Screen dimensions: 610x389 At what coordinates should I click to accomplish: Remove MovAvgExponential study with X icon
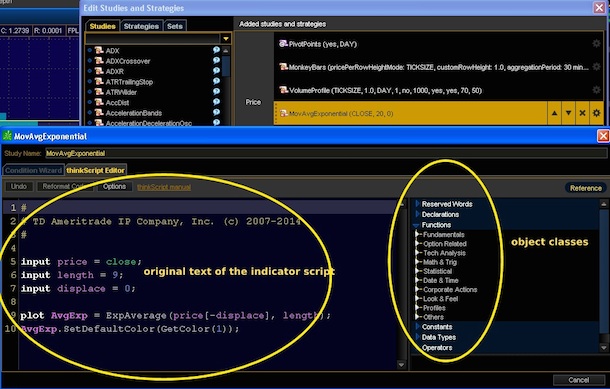[582, 113]
